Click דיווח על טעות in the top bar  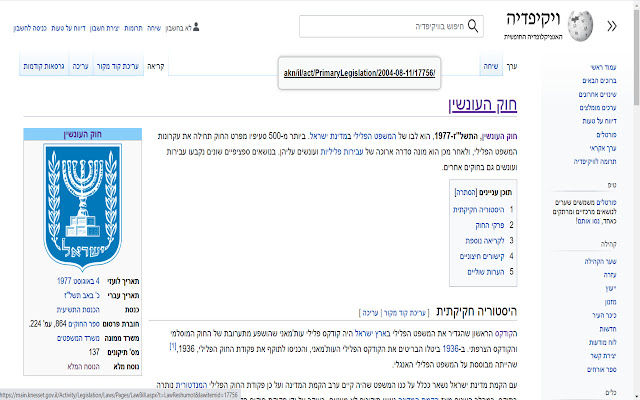[x=68, y=28]
